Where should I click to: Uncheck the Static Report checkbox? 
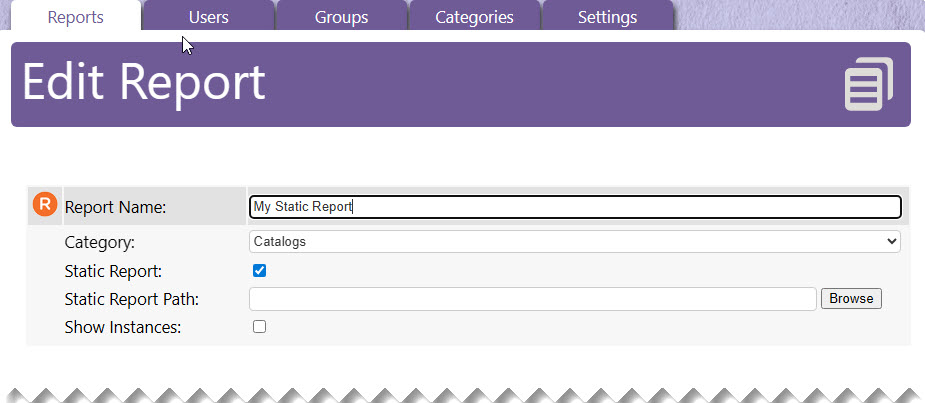(259, 271)
